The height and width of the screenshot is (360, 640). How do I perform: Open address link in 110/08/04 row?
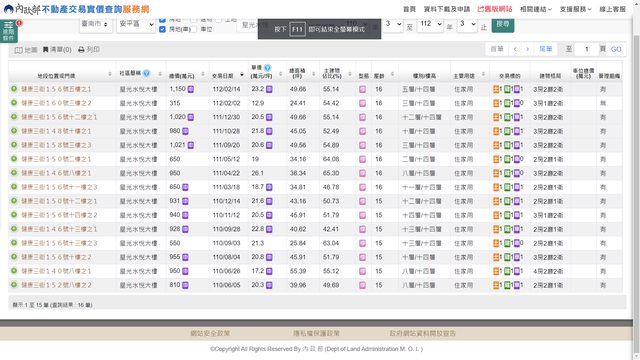[56, 257]
